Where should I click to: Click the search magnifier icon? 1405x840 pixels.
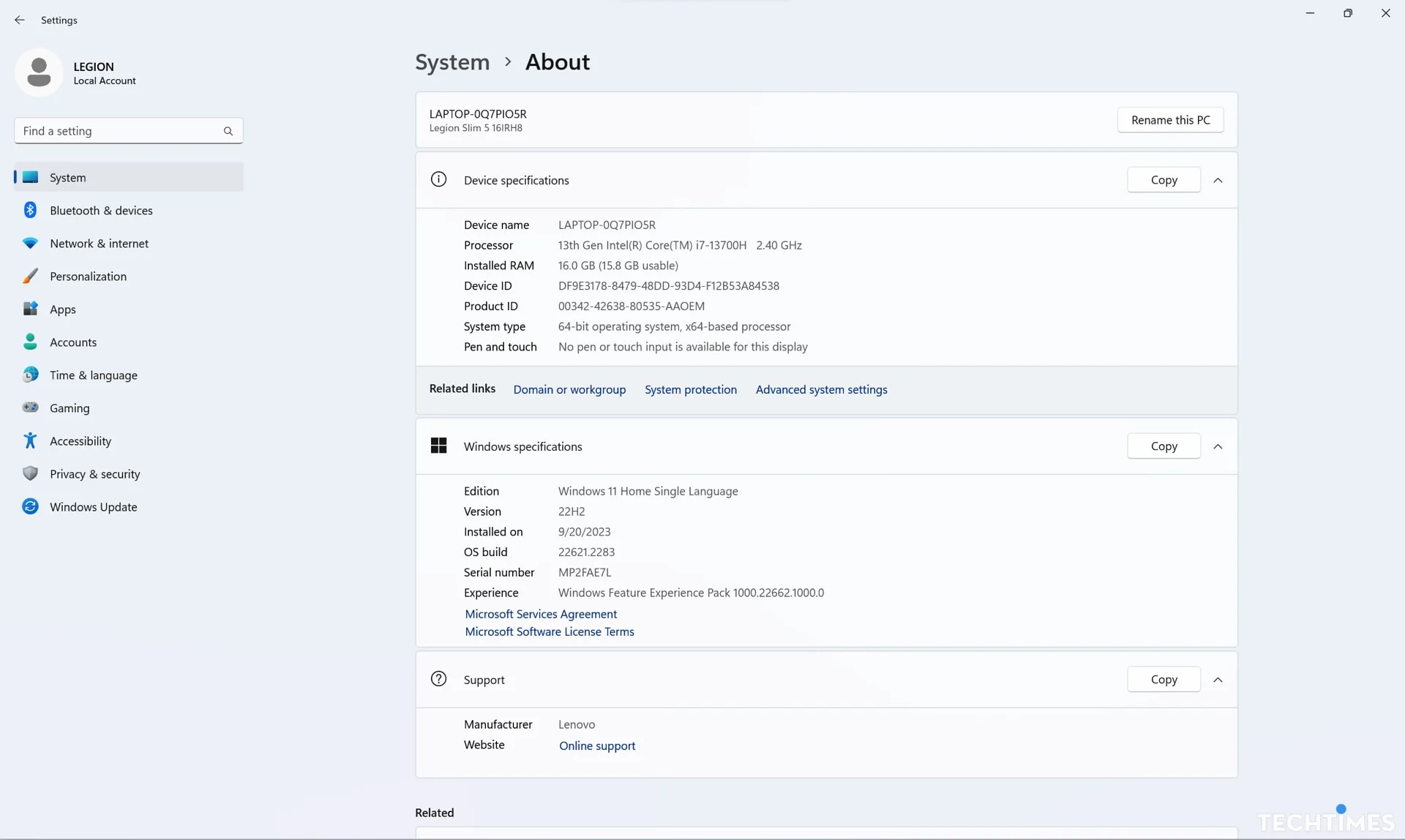pos(228,131)
